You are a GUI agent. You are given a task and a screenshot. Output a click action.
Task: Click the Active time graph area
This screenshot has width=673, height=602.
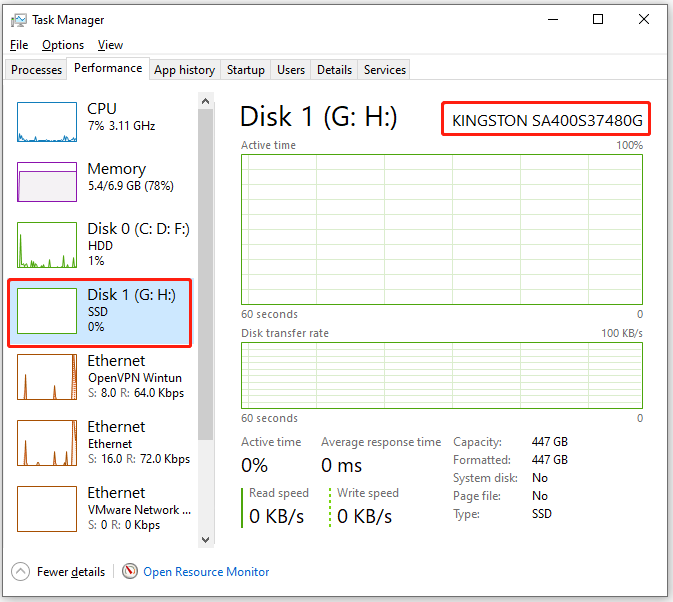coord(442,230)
